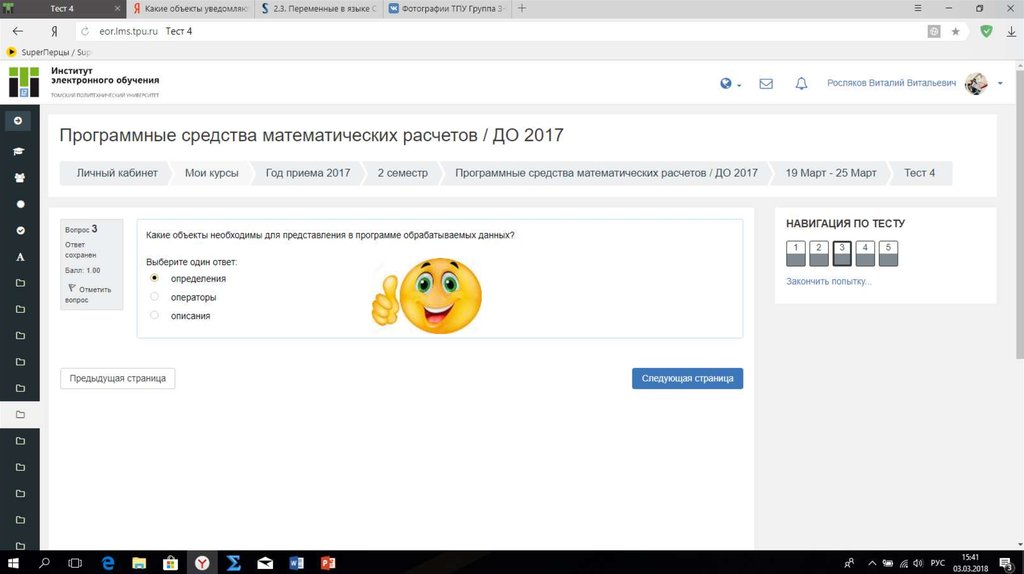Jump to question 5 in test navigation

888,253
